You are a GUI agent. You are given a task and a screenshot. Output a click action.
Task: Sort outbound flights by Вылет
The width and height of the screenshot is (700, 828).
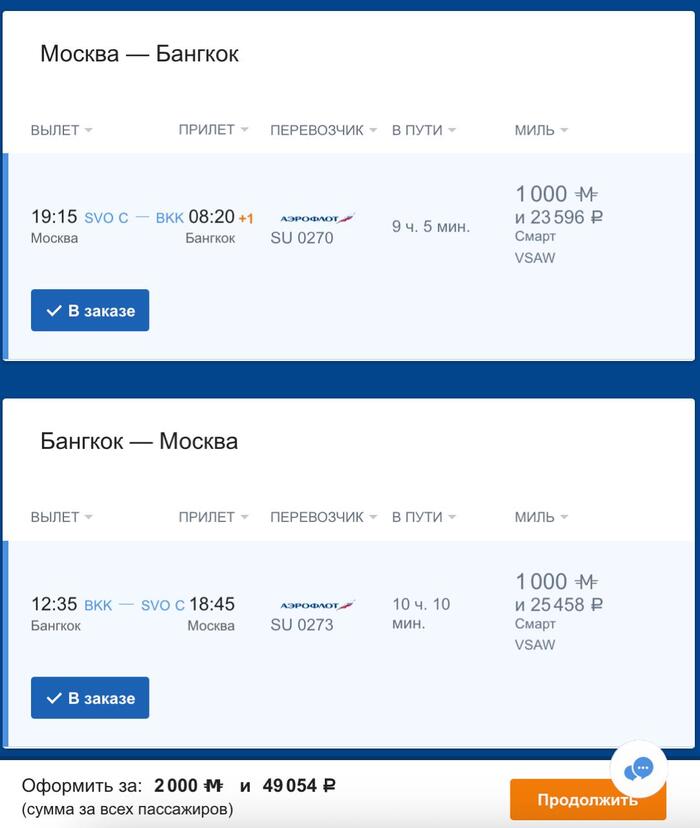pyautogui.click(x=61, y=130)
